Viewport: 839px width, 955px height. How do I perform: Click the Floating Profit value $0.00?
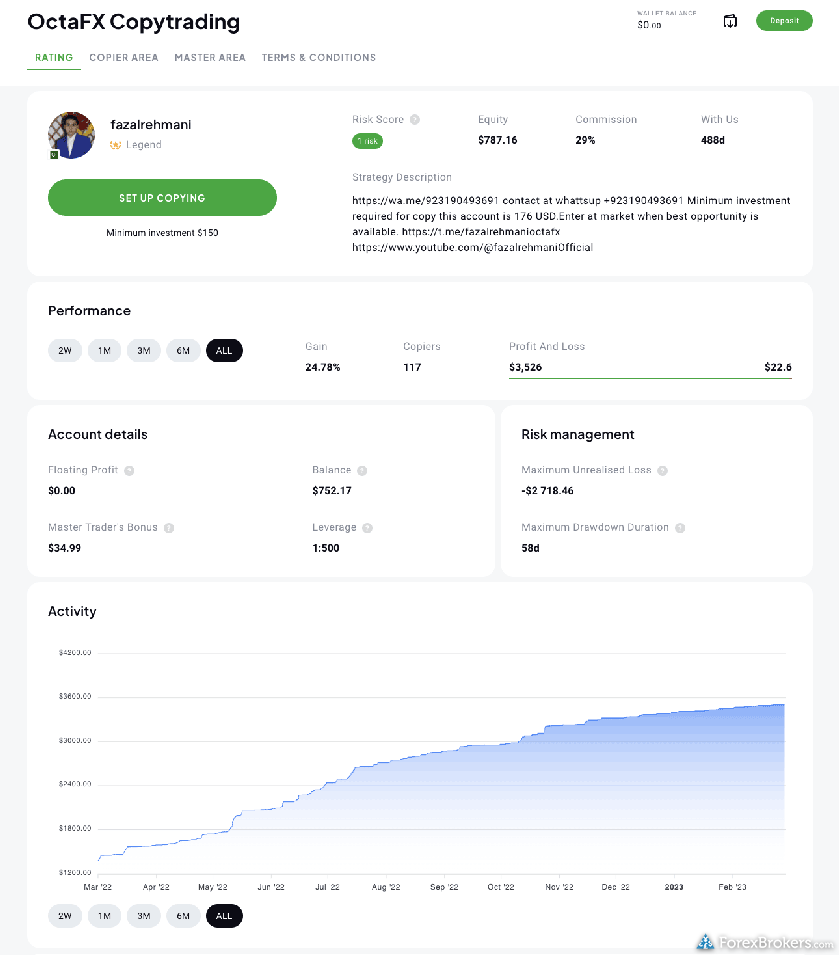pos(61,491)
